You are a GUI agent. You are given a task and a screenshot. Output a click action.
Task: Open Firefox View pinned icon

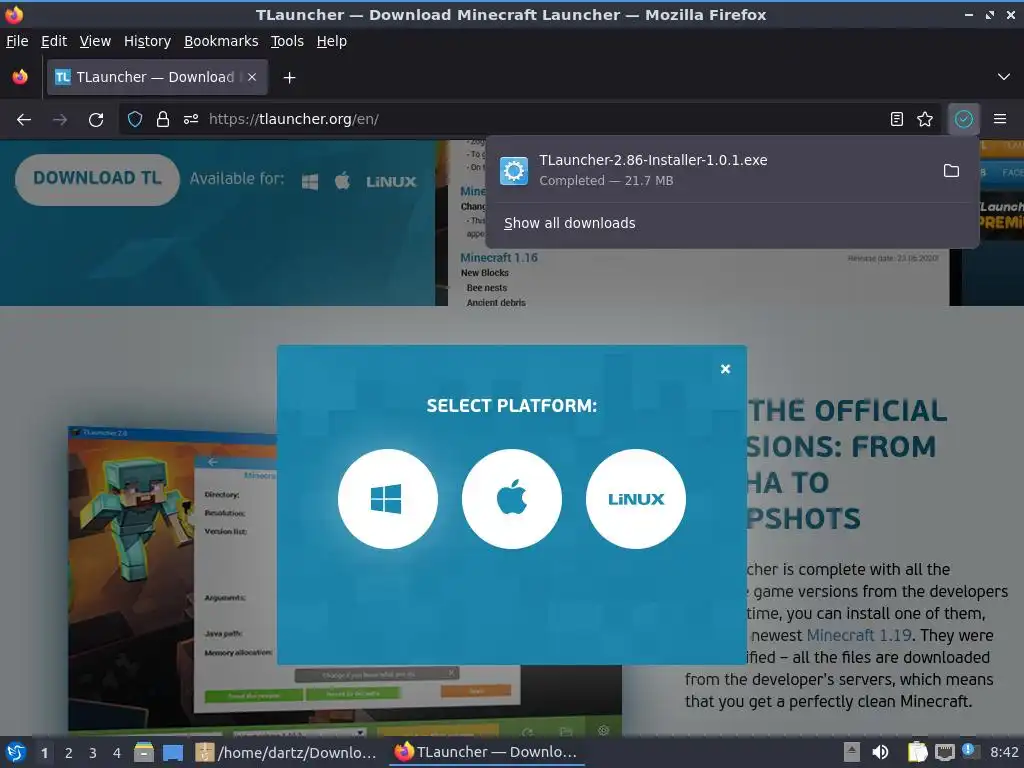point(20,77)
